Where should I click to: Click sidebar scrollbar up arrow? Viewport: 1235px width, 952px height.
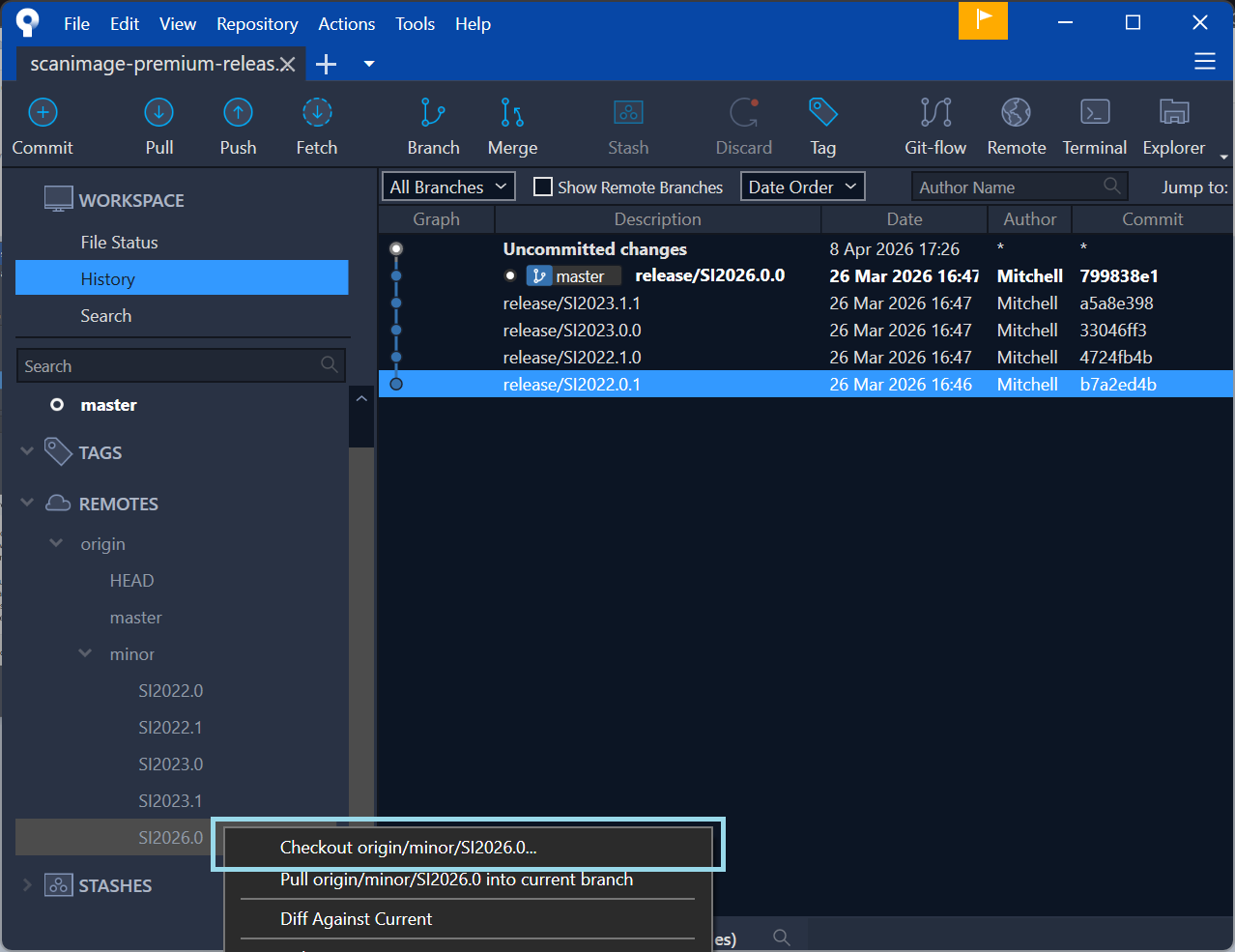pos(361,398)
